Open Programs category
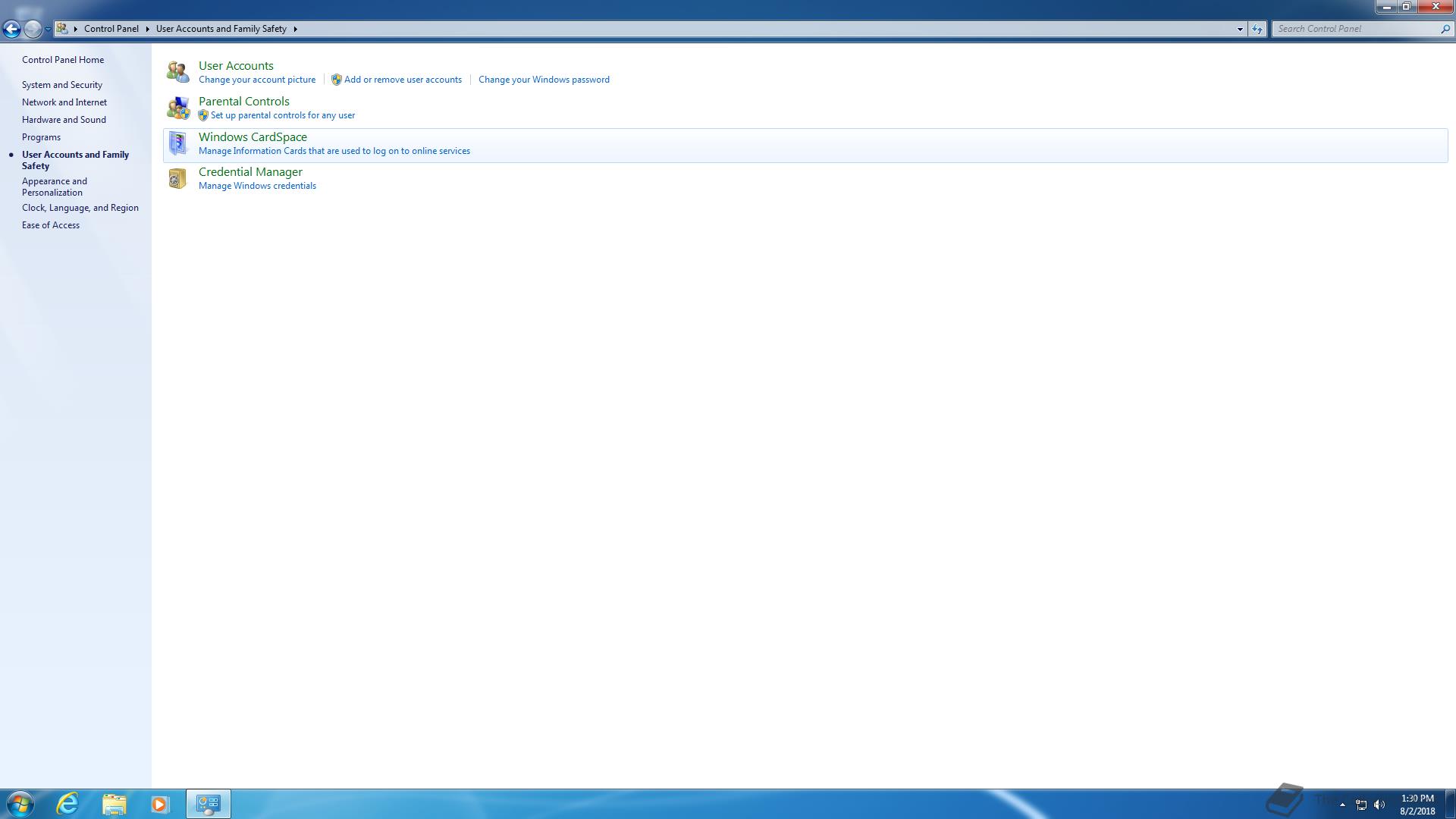This screenshot has height=819, width=1456. (41, 137)
